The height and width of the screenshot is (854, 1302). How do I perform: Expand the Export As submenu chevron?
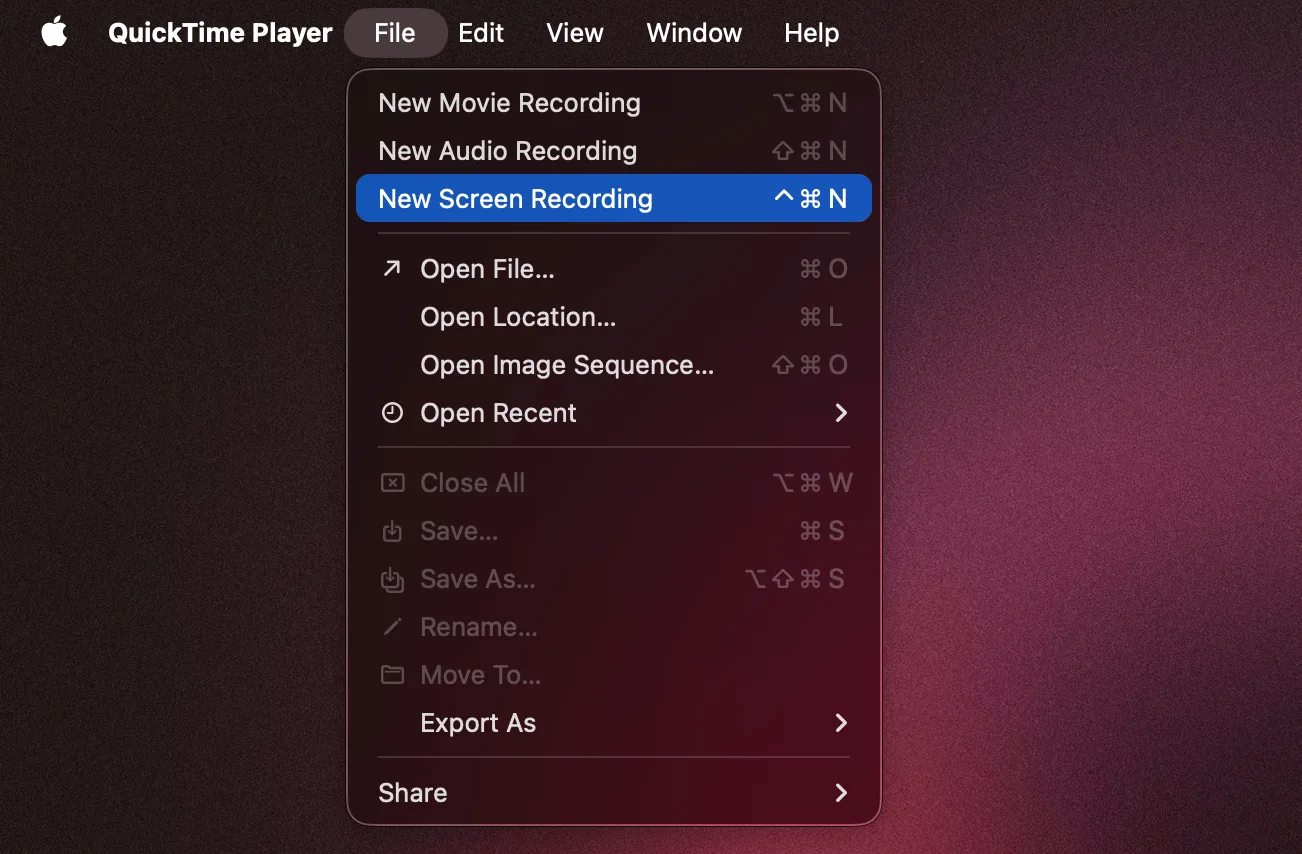(x=841, y=722)
